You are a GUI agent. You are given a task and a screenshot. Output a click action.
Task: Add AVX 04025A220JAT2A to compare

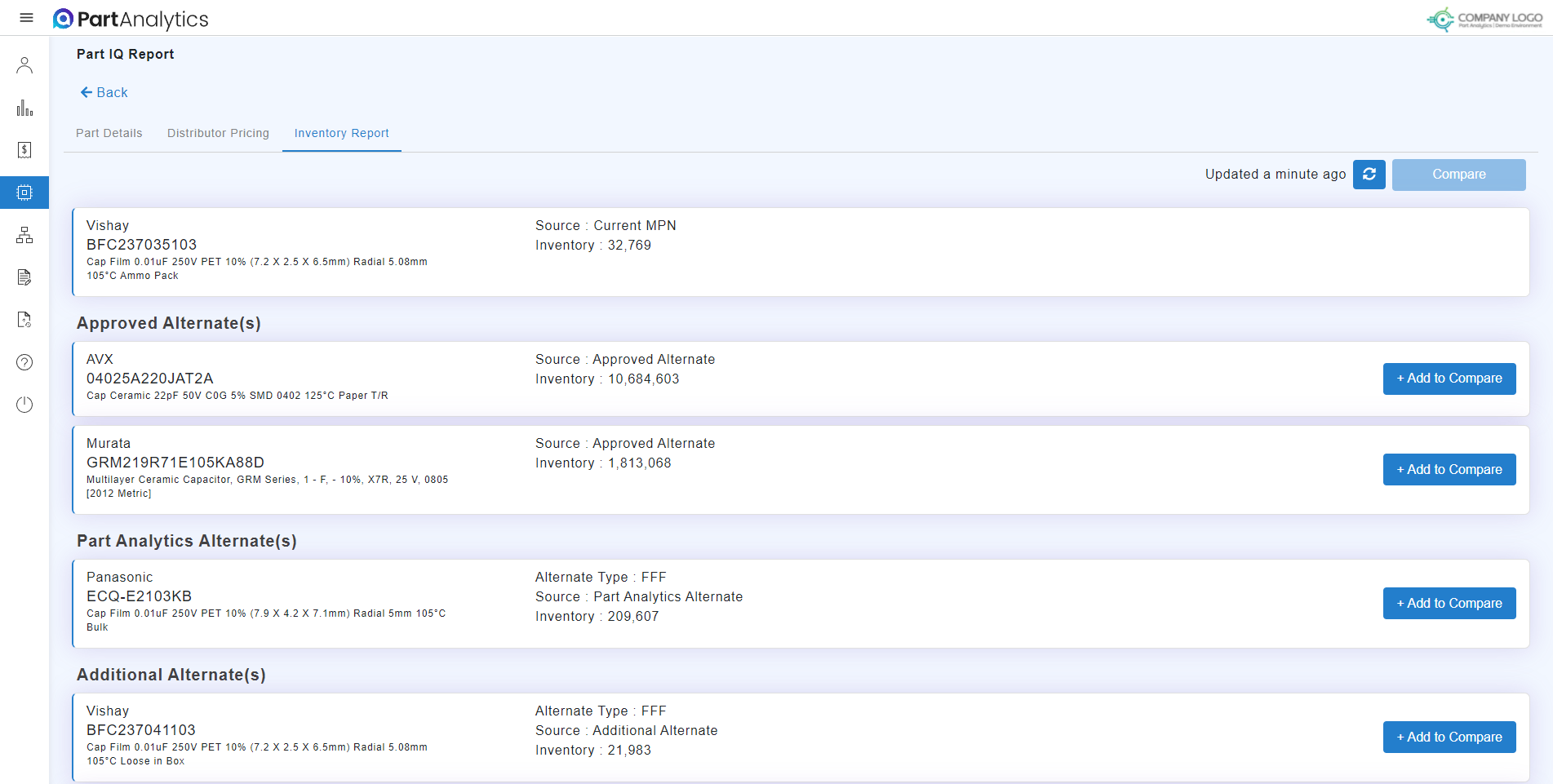click(1449, 379)
